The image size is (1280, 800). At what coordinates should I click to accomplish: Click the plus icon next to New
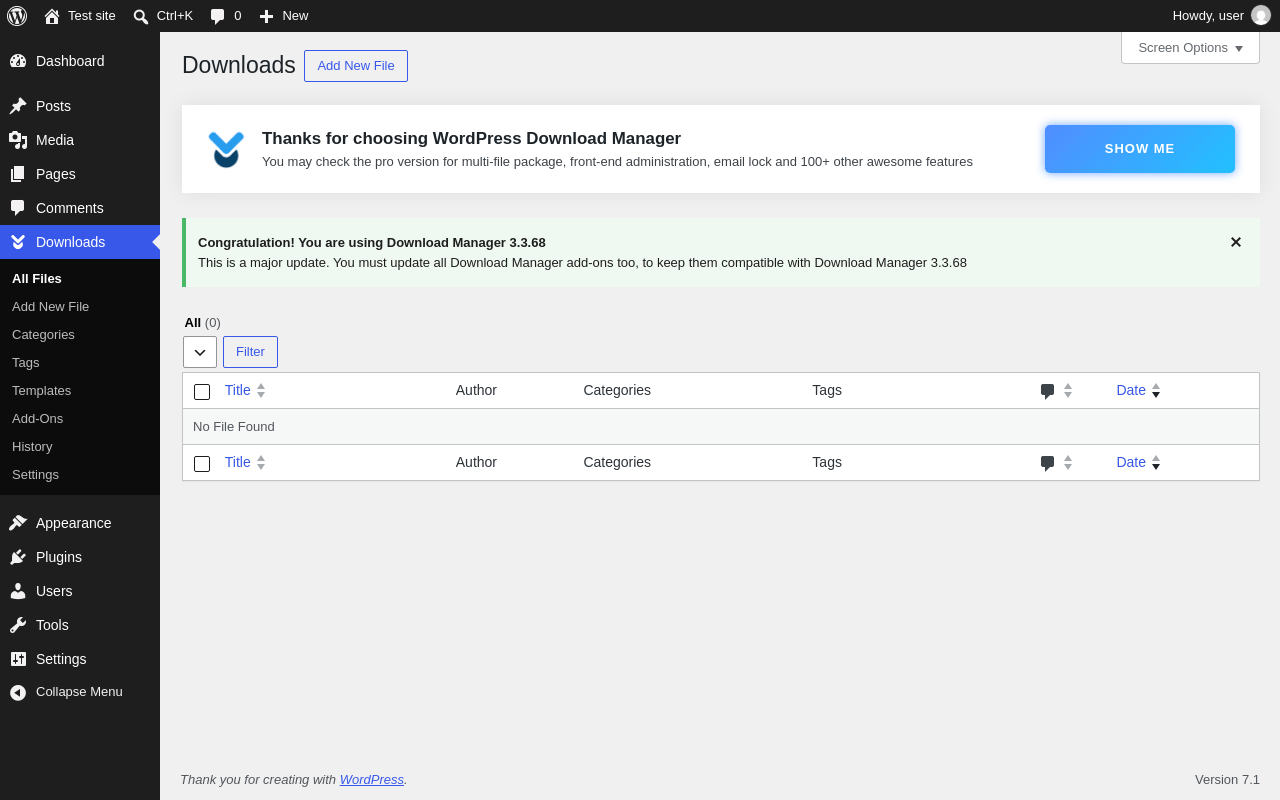click(x=266, y=16)
